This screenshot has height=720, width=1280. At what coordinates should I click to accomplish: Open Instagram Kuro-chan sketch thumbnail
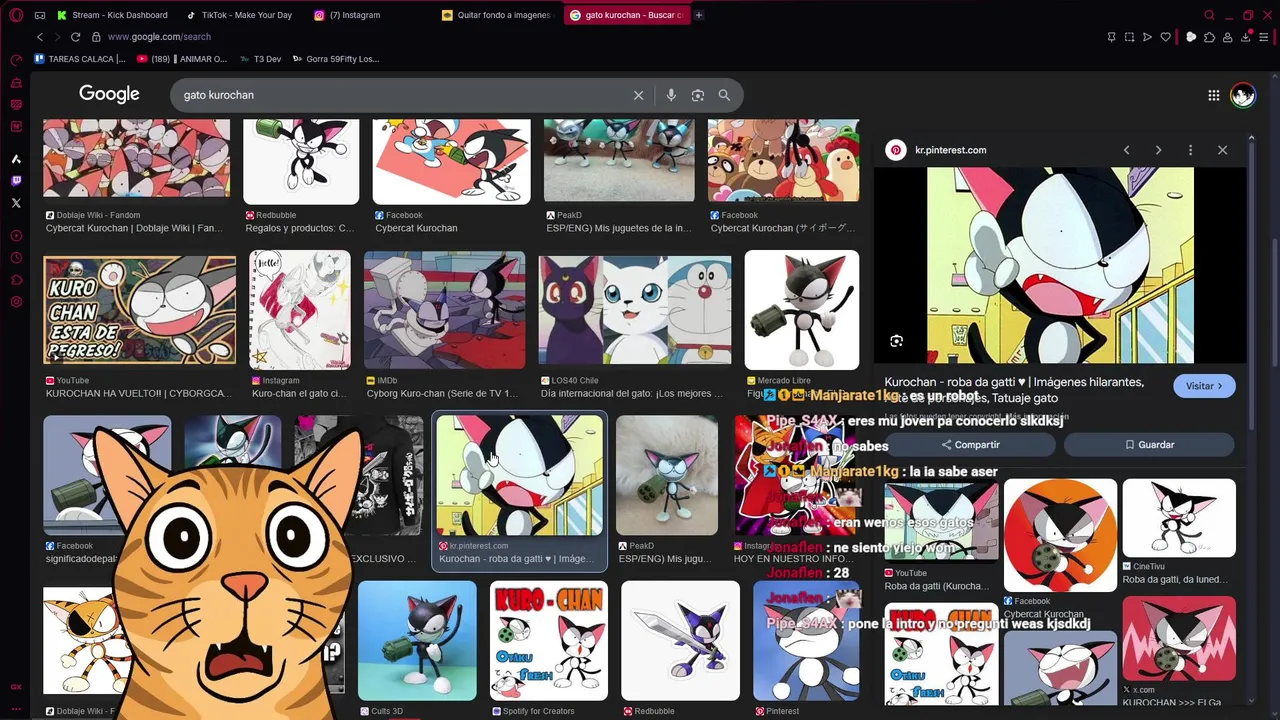pos(300,310)
